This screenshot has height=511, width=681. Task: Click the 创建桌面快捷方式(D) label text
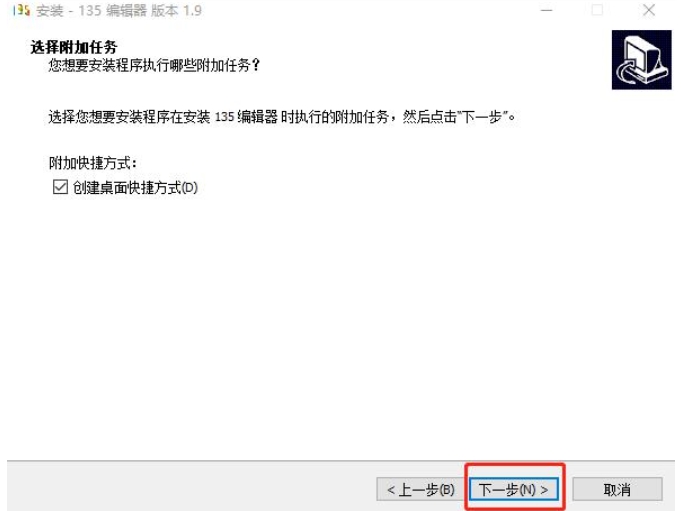pos(135,188)
